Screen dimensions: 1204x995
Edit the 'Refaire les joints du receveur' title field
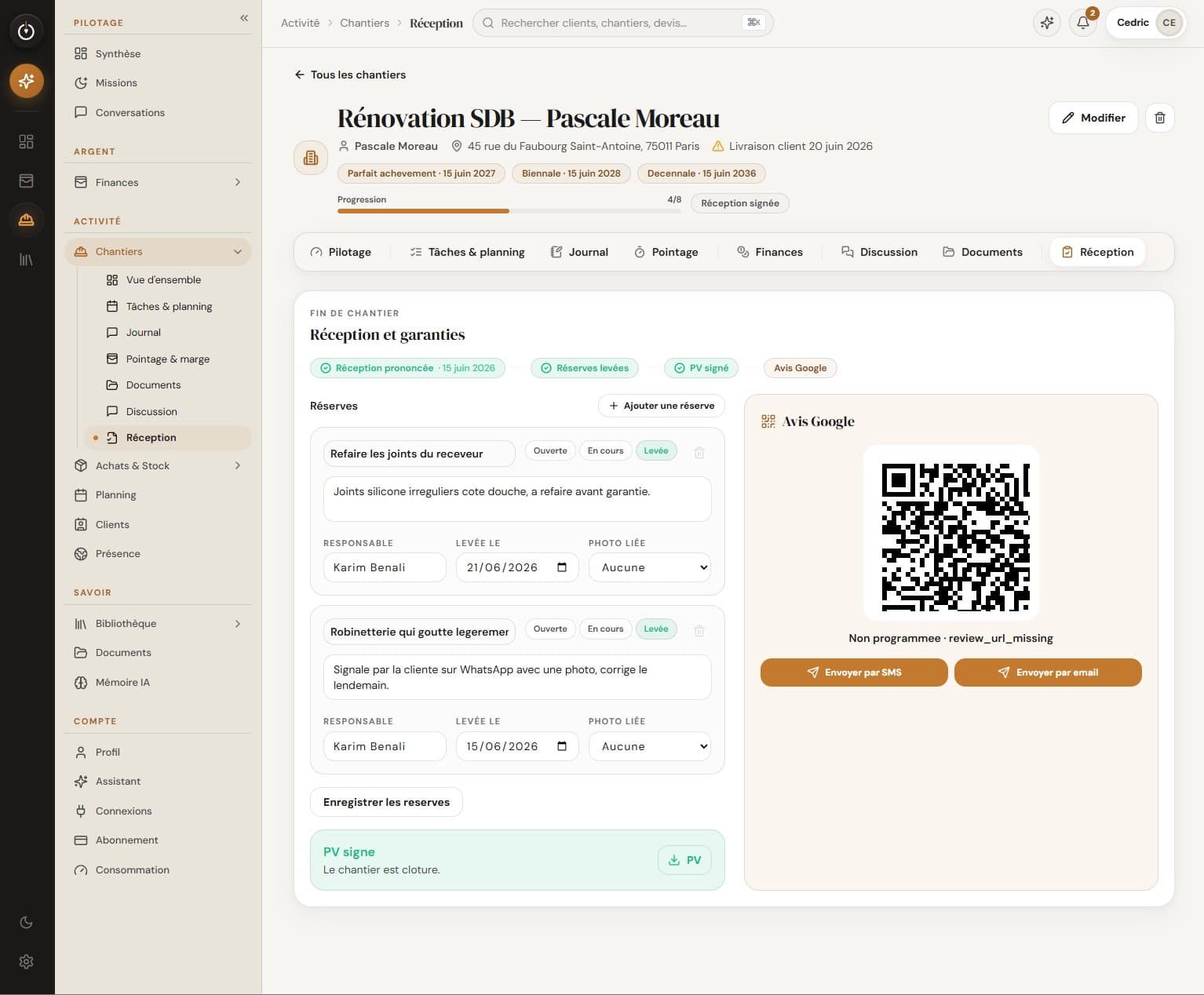(419, 454)
